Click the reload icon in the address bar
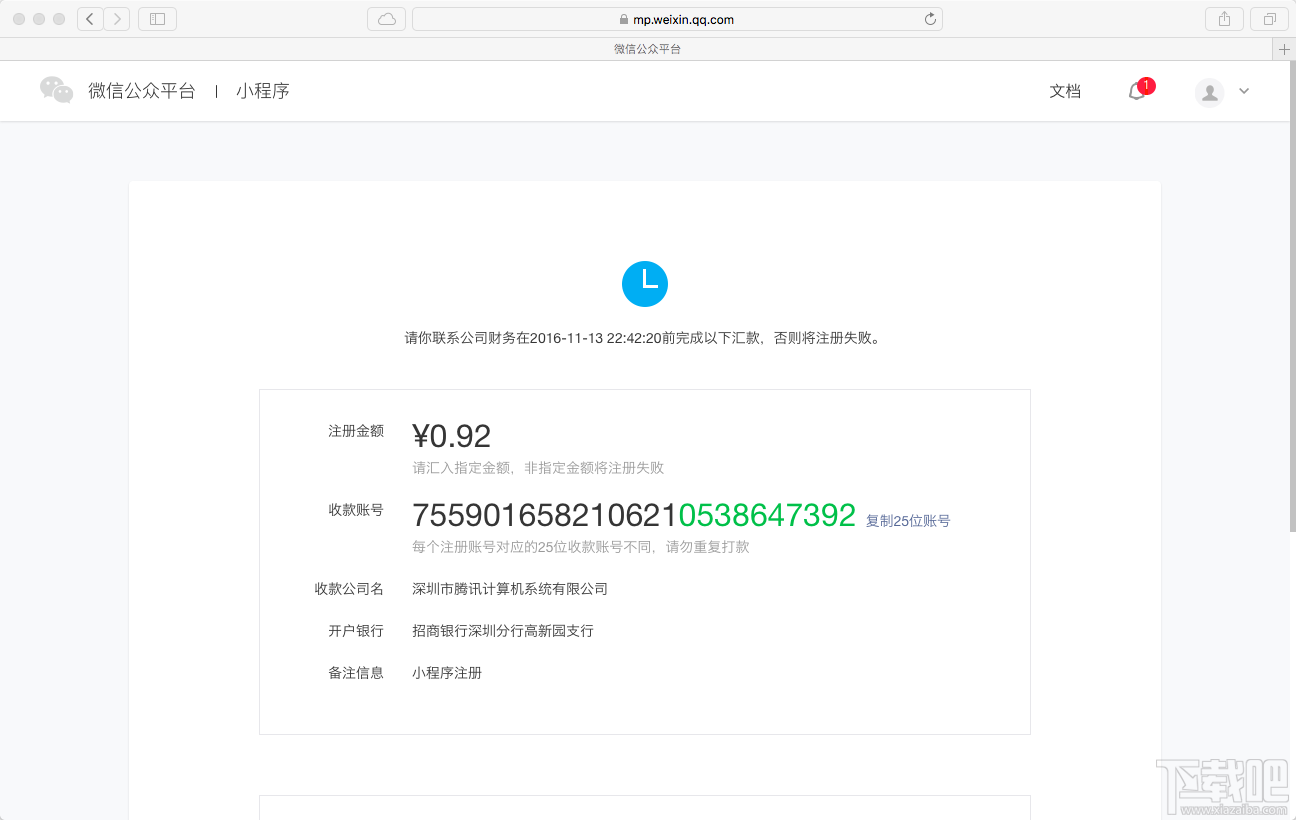The height and width of the screenshot is (820, 1296). pyautogui.click(x=929, y=18)
